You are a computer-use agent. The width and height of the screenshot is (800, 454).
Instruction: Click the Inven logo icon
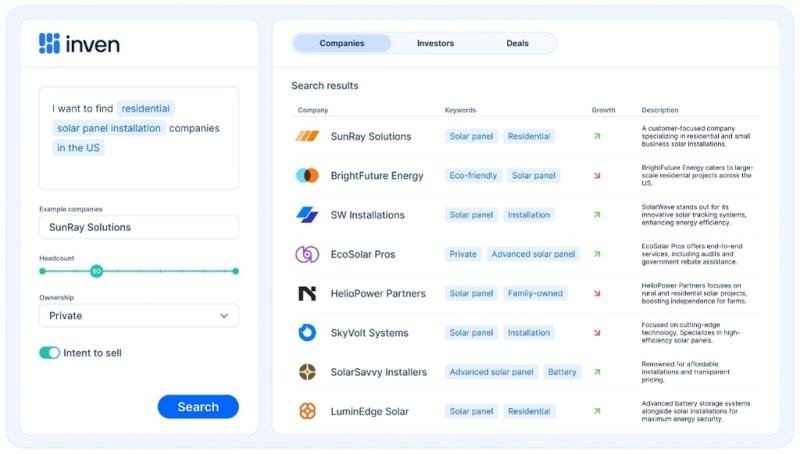49,43
